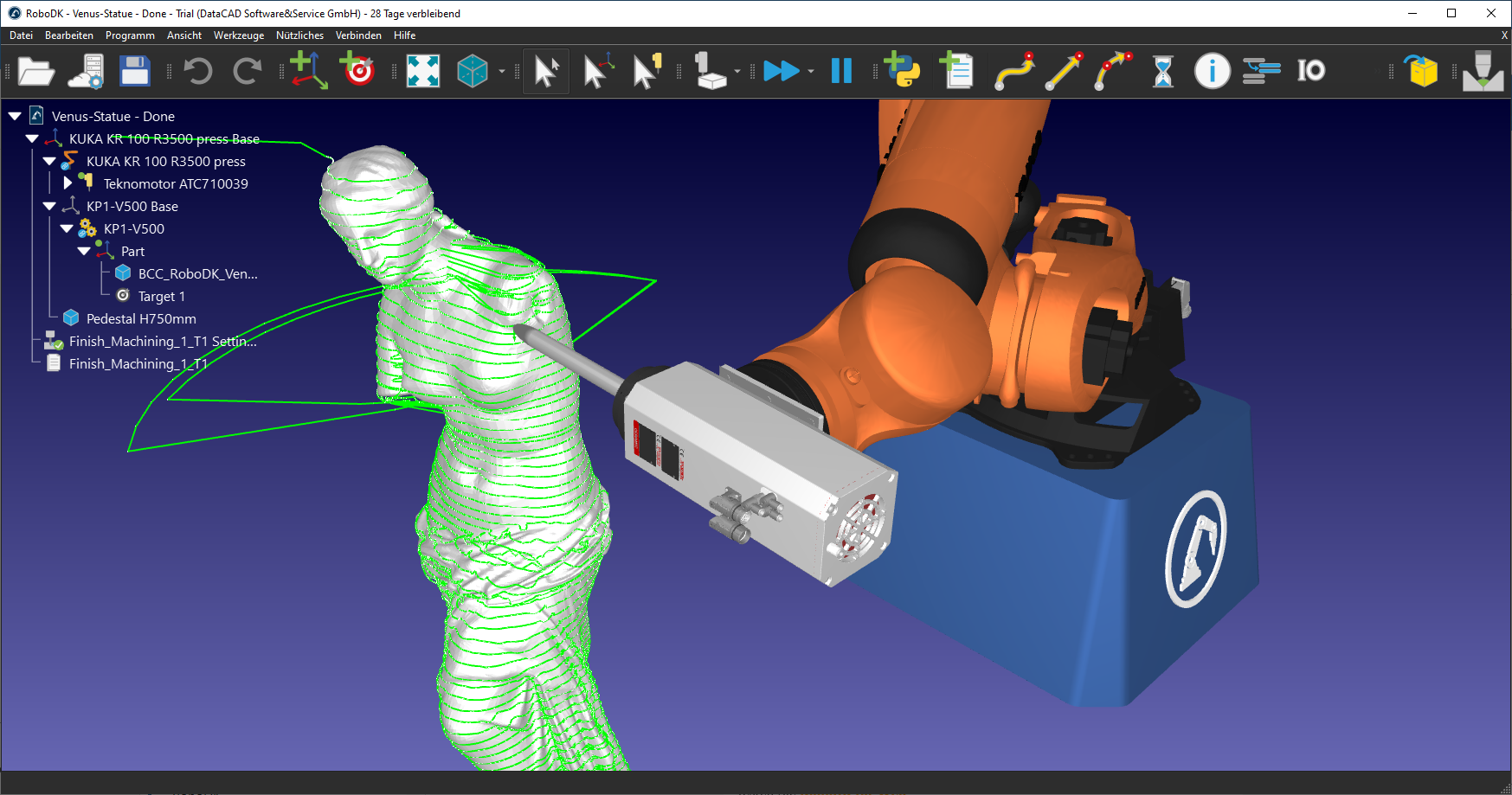This screenshot has height=795, width=1512.
Task: Open the Nützliches menu
Action: pyautogui.click(x=299, y=35)
